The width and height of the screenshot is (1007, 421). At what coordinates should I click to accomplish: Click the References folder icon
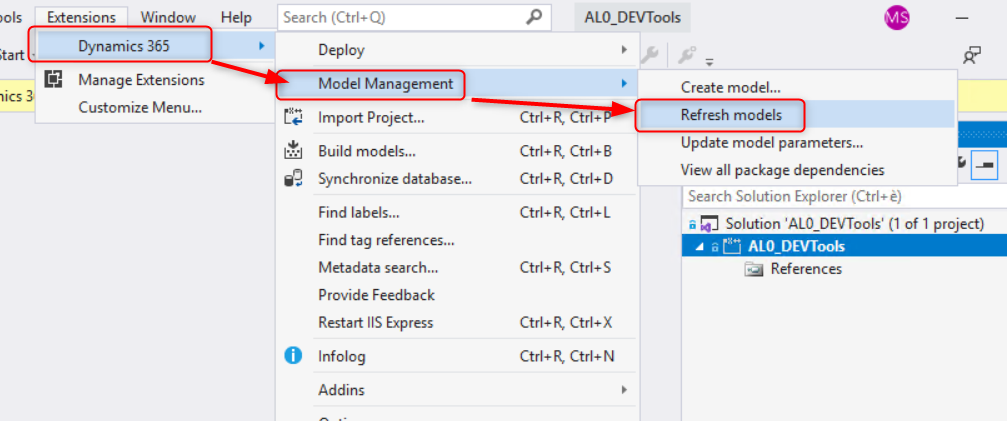pos(753,270)
